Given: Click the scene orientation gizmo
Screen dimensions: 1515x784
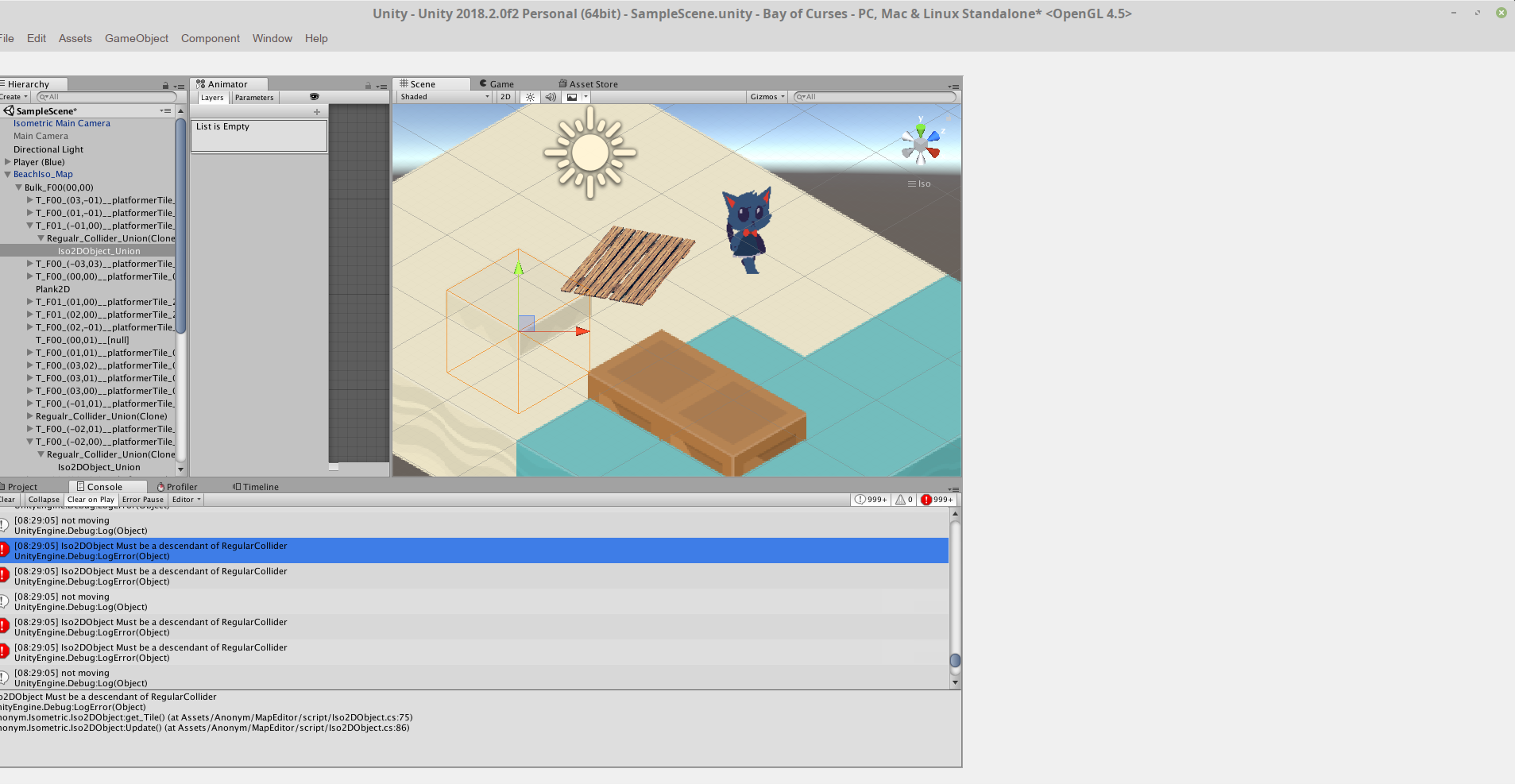Looking at the screenshot, I should coord(921,144).
